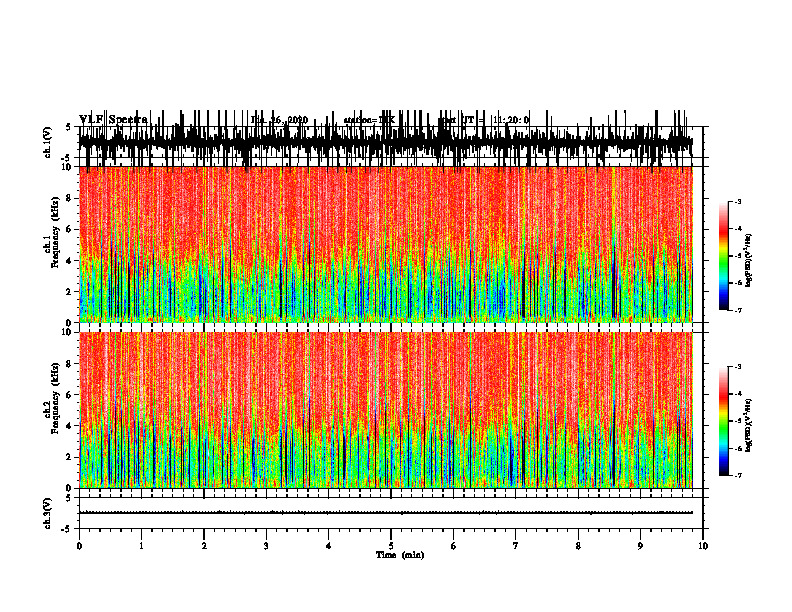Click the plot date text ending in 2020
This screenshot has height=612, width=792.
279,120
